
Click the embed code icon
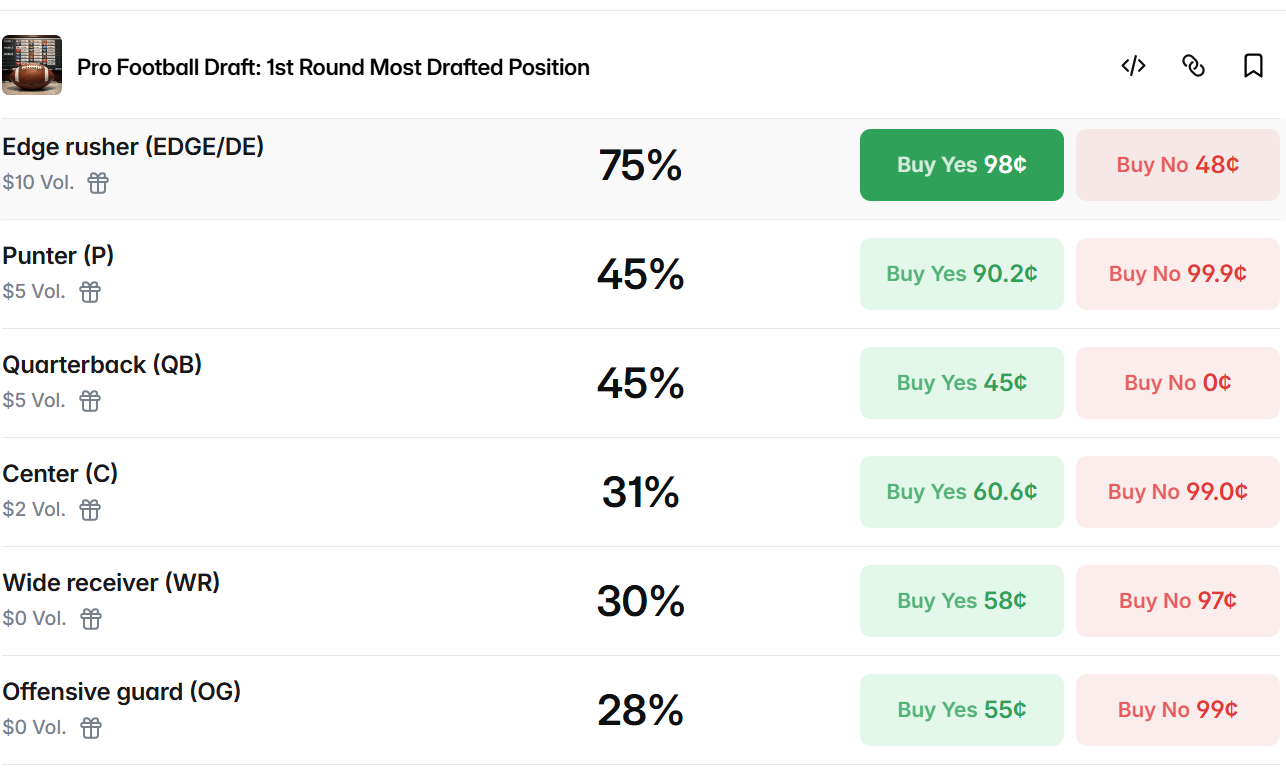tap(1133, 66)
